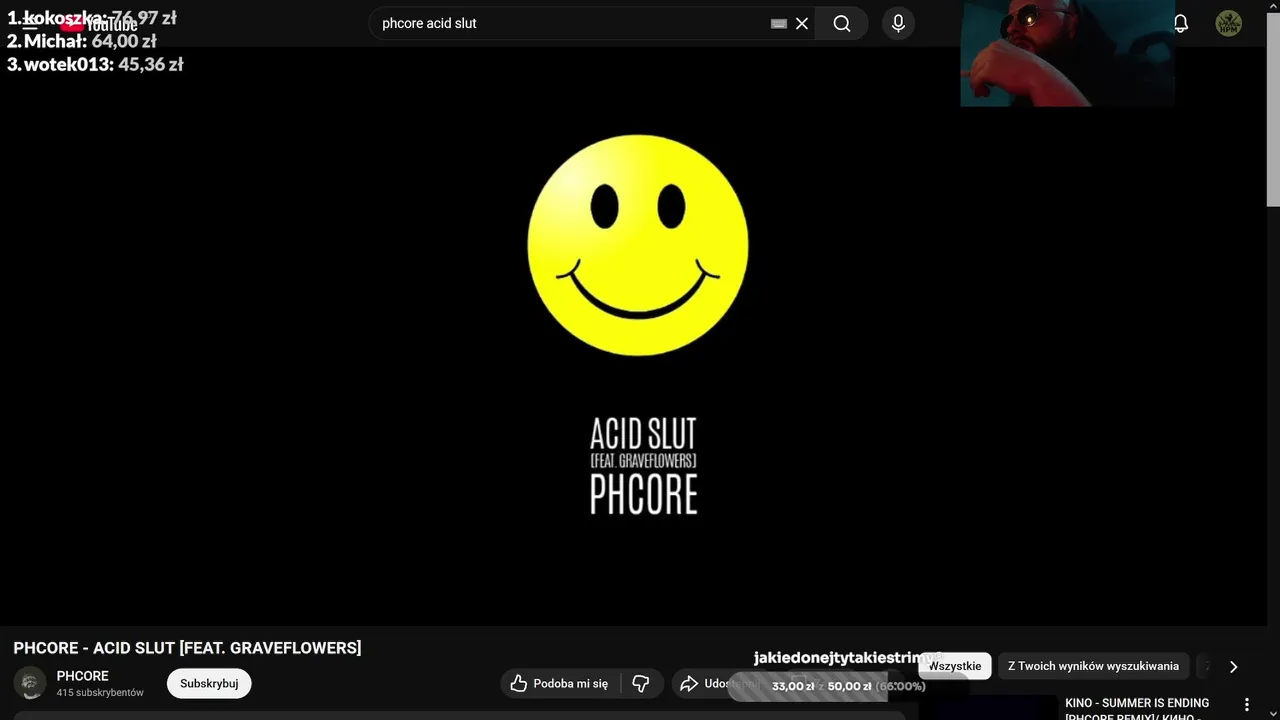Viewport: 1280px width, 720px height.
Task: Open the KINO - SUMMER IS ENDING suggestion
Action: [x=1138, y=708]
